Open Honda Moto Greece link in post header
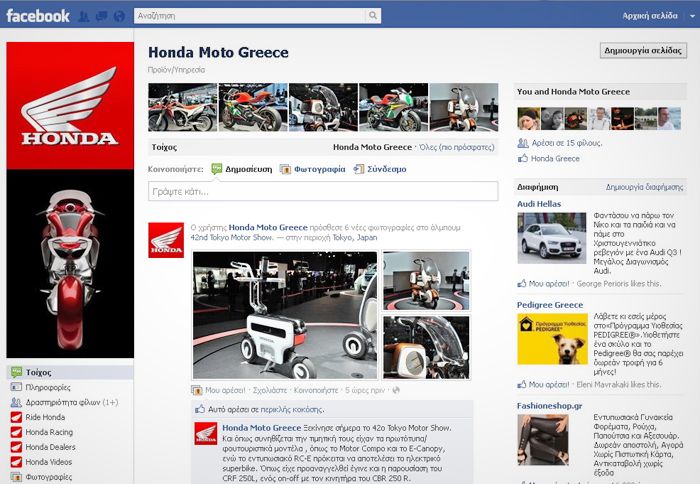Image resolution: width=700 pixels, height=484 pixels. tap(268, 227)
